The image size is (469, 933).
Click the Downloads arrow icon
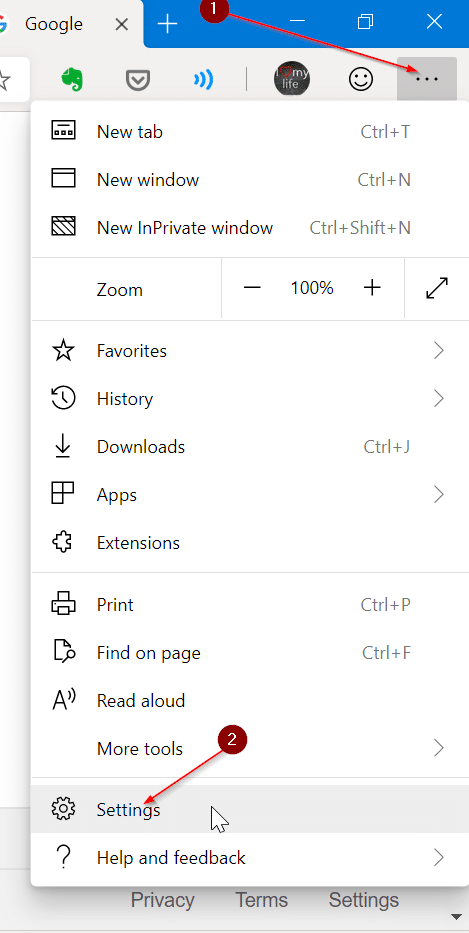click(x=63, y=447)
